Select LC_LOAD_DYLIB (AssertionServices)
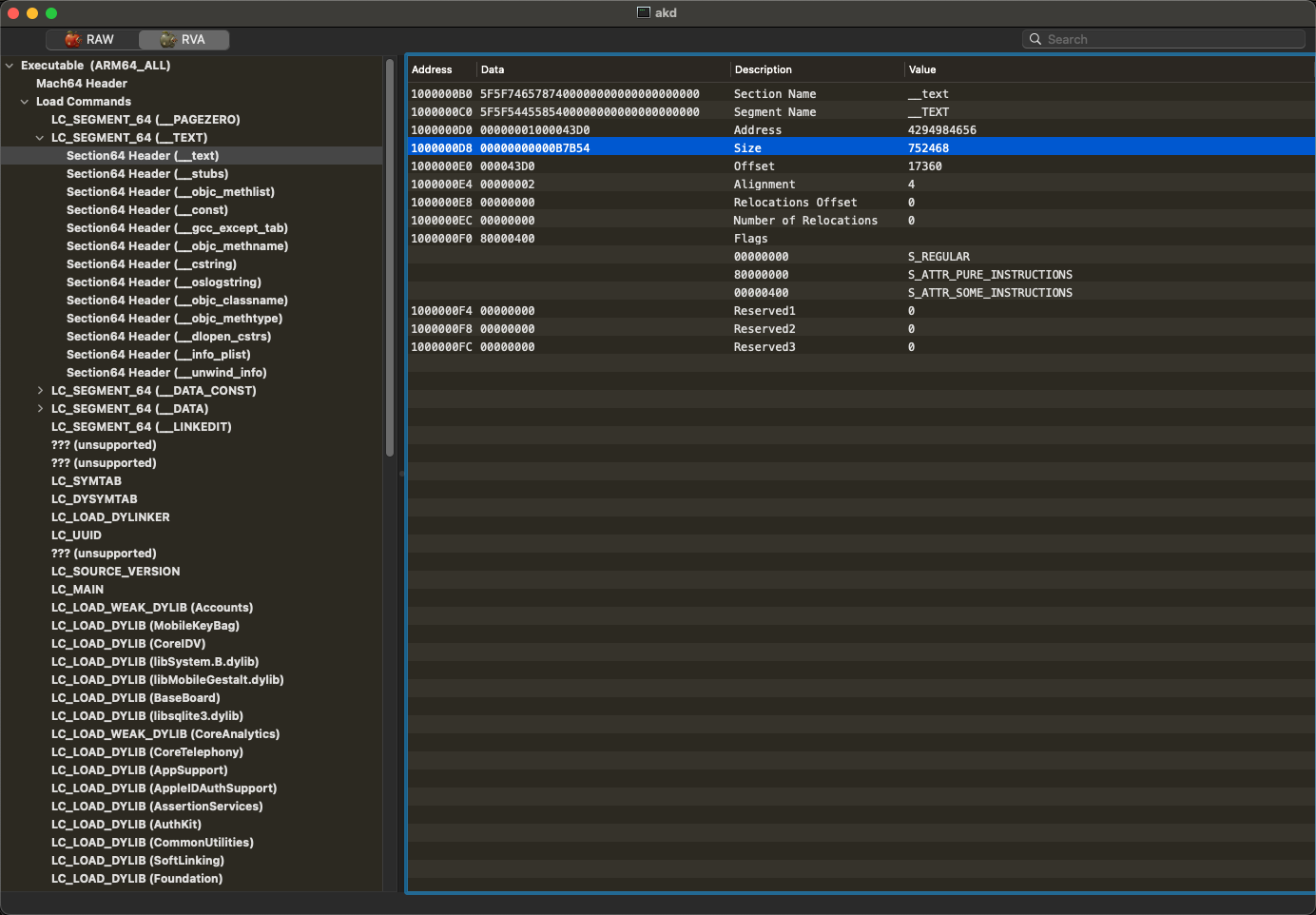The image size is (1316, 915). click(157, 807)
